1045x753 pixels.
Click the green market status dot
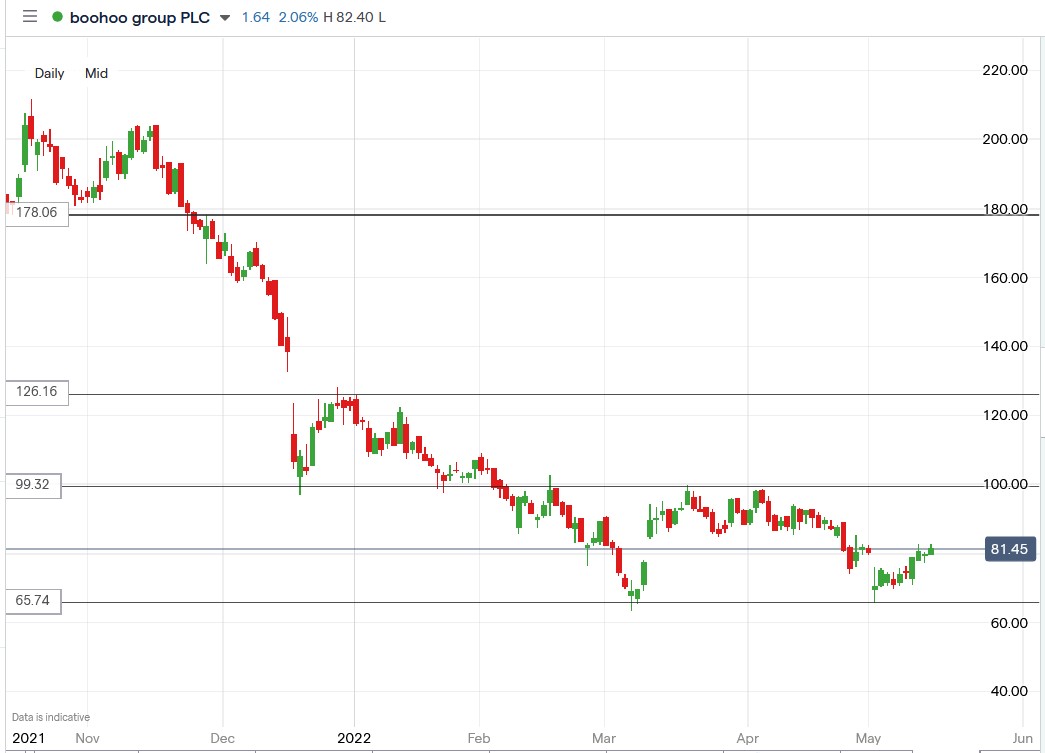click(x=57, y=17)
